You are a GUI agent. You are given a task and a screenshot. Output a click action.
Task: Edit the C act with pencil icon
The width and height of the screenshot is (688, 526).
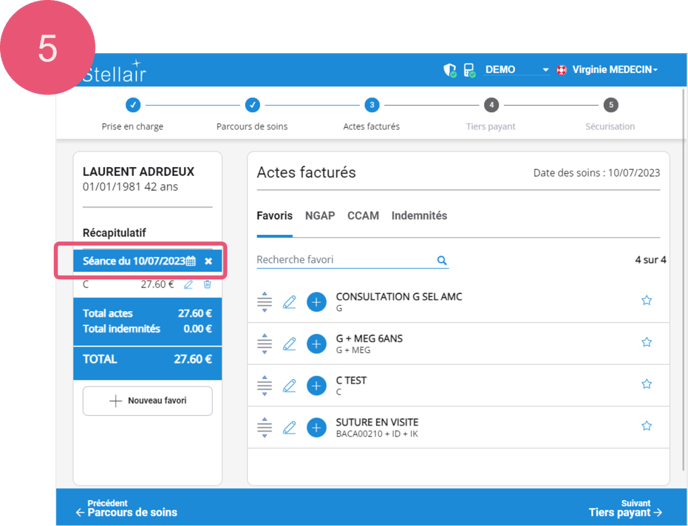click(x=189, y=285)
